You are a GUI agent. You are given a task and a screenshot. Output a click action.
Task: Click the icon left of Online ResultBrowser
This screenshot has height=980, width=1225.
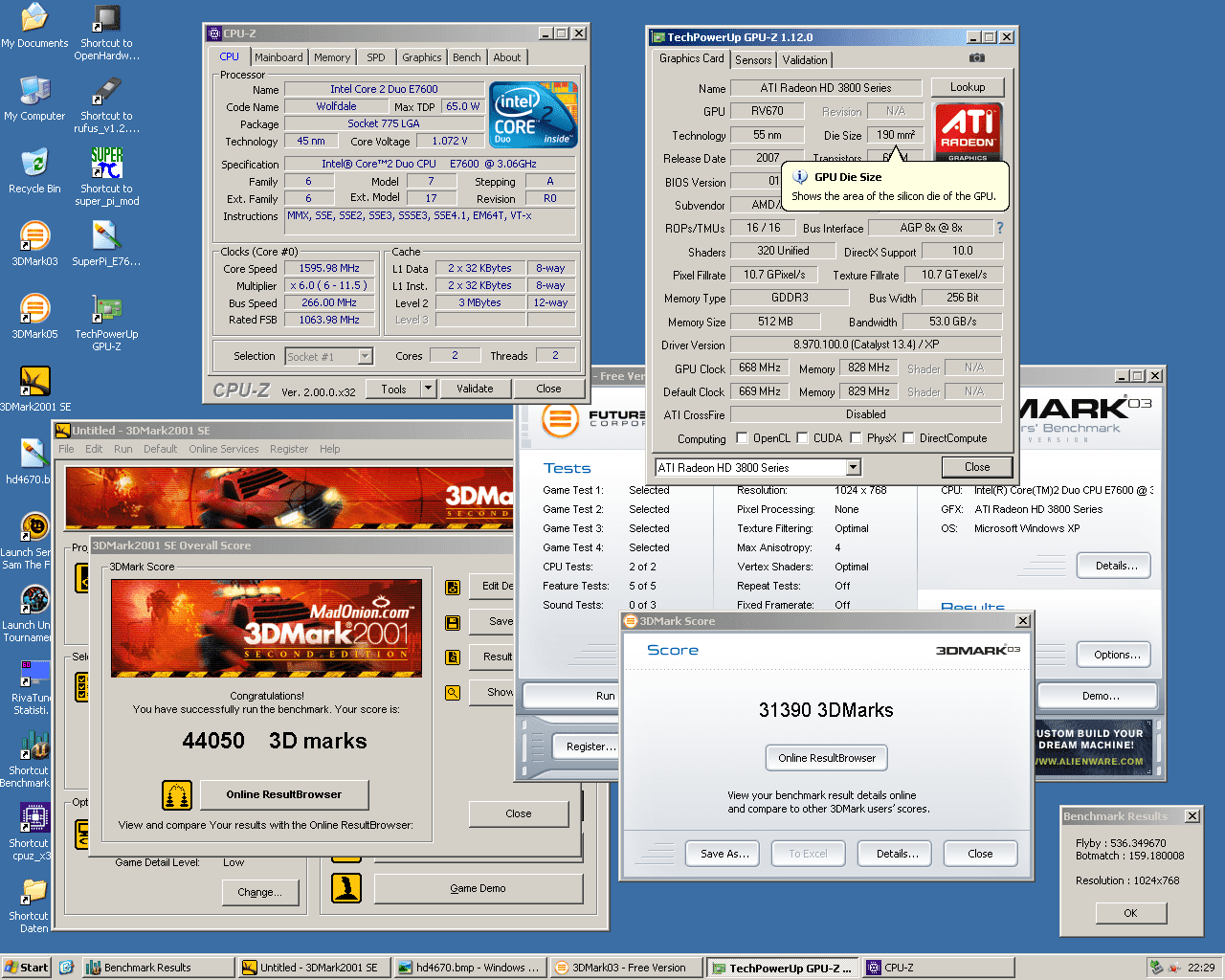click(176, 794)
